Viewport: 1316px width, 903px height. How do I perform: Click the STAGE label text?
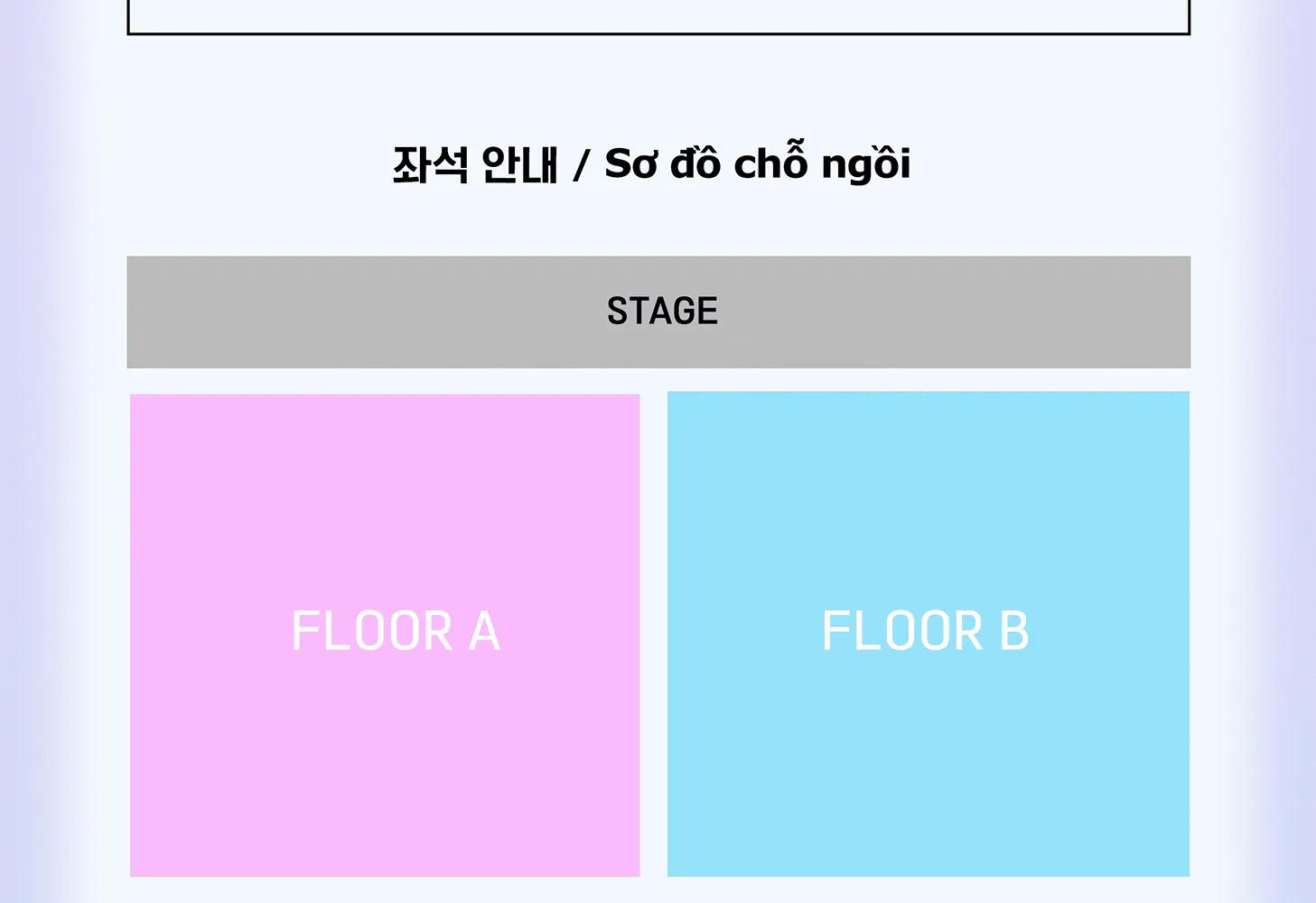663,312
